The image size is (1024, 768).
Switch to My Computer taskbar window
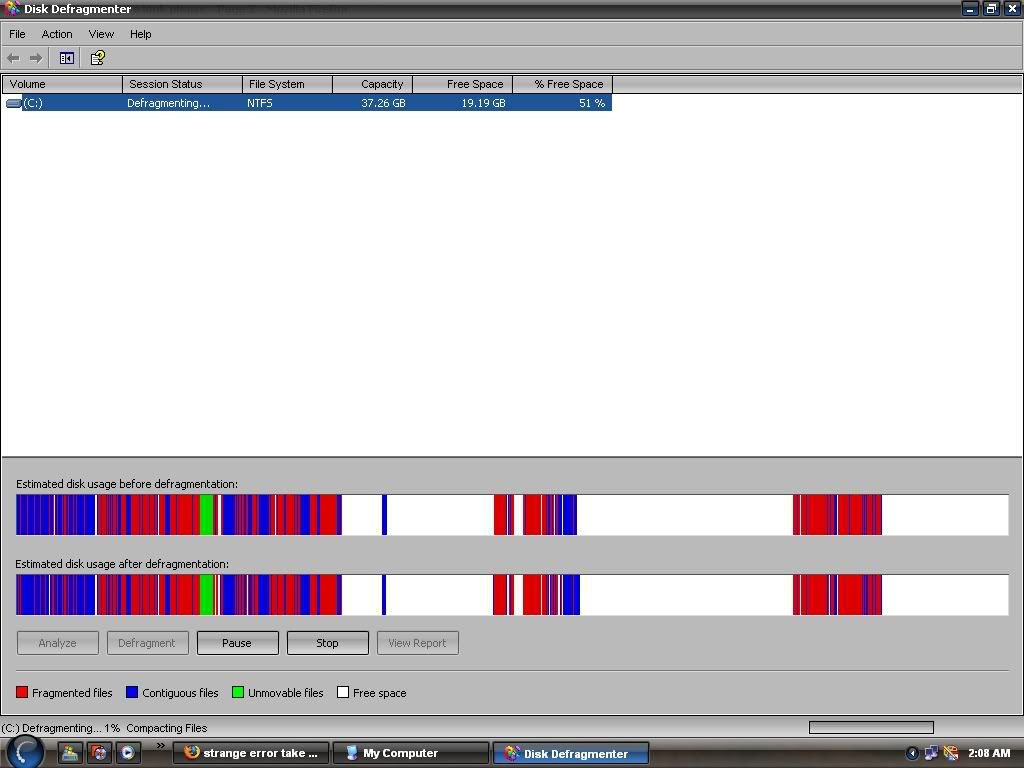coord(410,753)
